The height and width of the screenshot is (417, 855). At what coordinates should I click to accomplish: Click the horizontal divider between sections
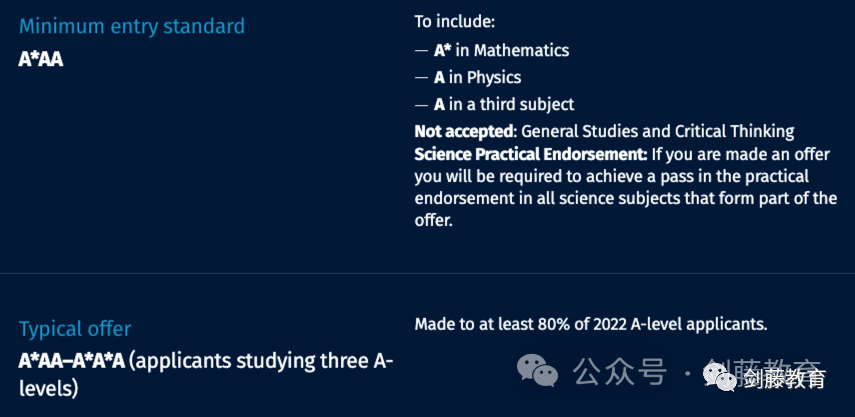click(428, 273)
